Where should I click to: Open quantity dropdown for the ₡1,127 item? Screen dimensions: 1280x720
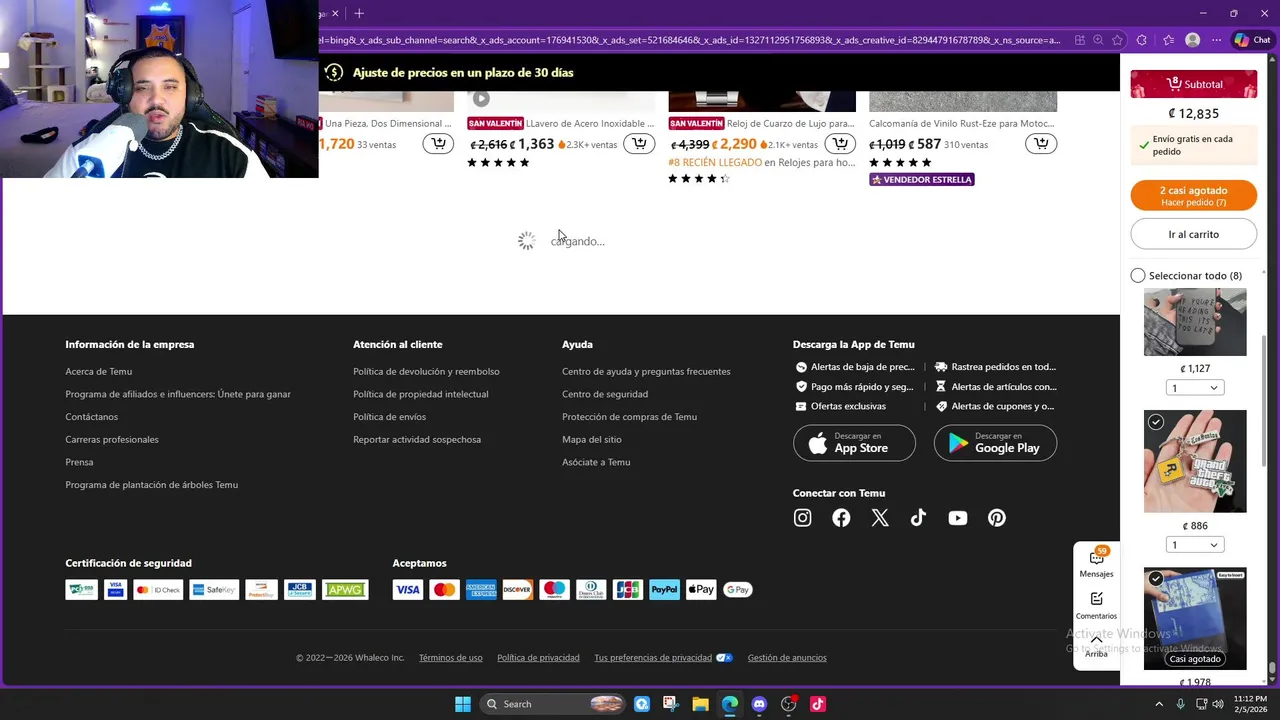[1195, 388]
